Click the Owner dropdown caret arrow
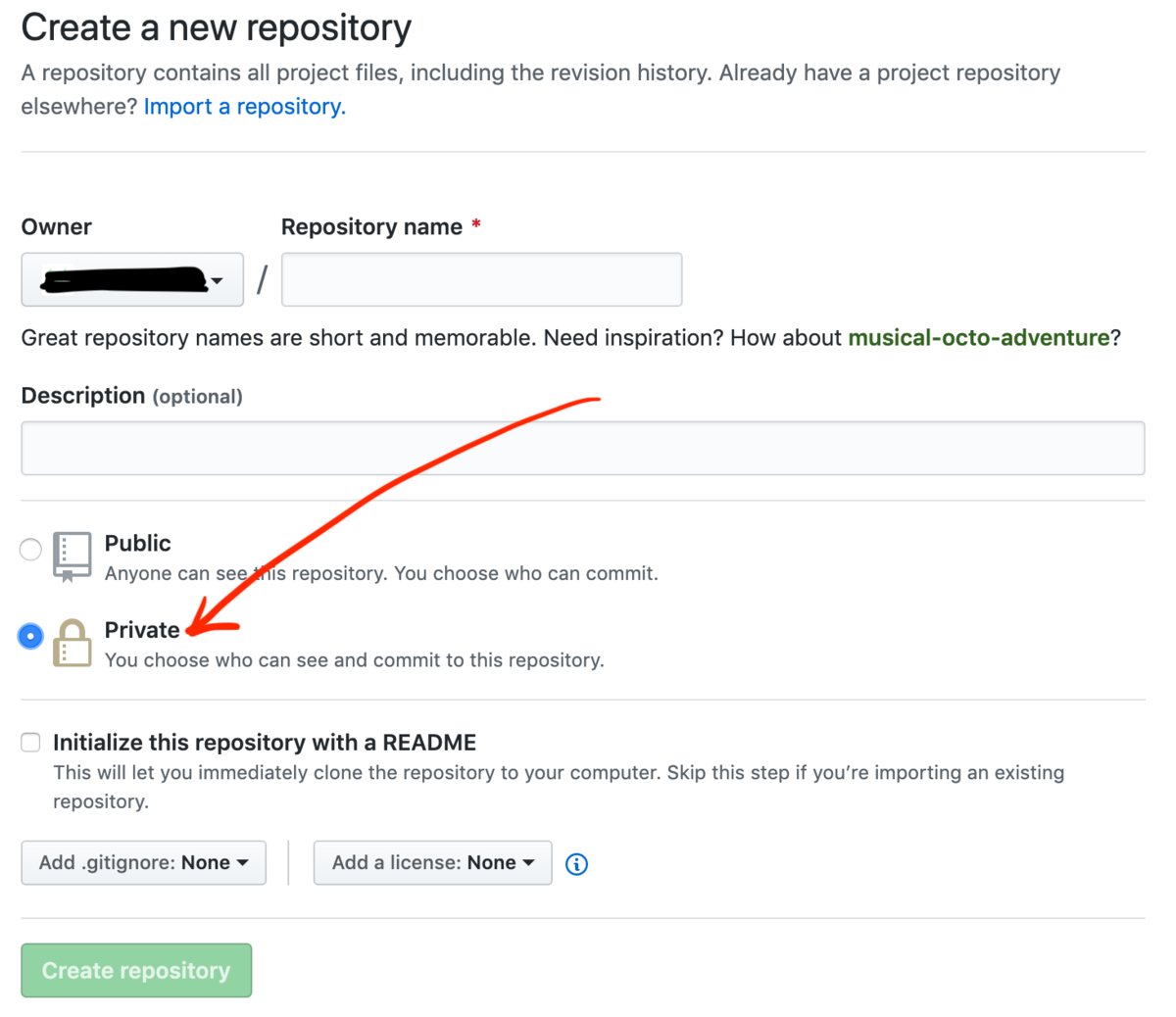Screen dimensions: 1176x1017 pyautogui.click(x=217, y=281)
